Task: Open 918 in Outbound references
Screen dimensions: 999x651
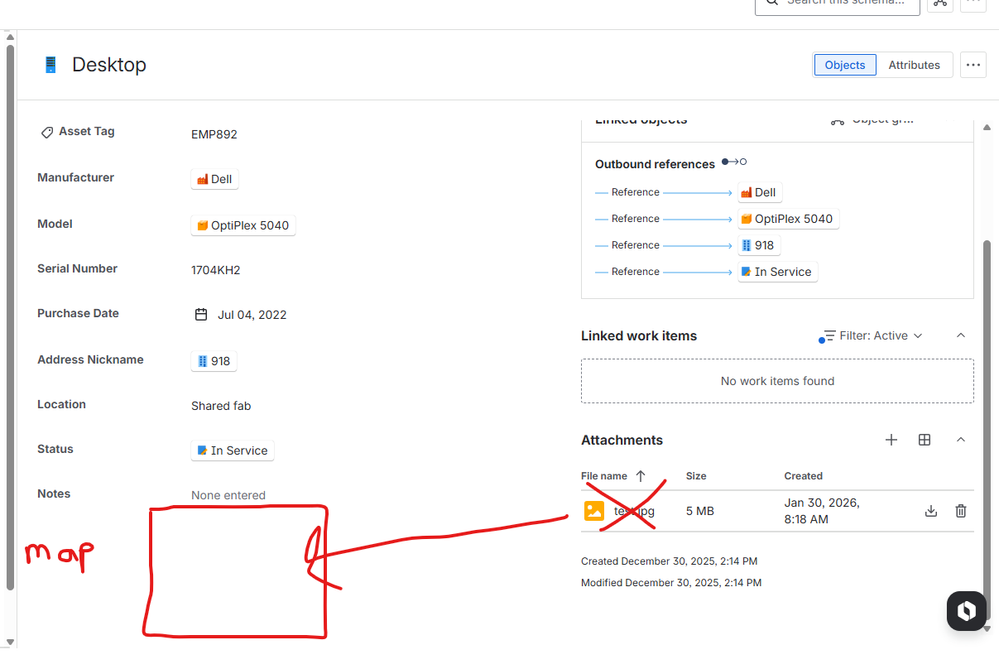Action: [x=759, y=245]
